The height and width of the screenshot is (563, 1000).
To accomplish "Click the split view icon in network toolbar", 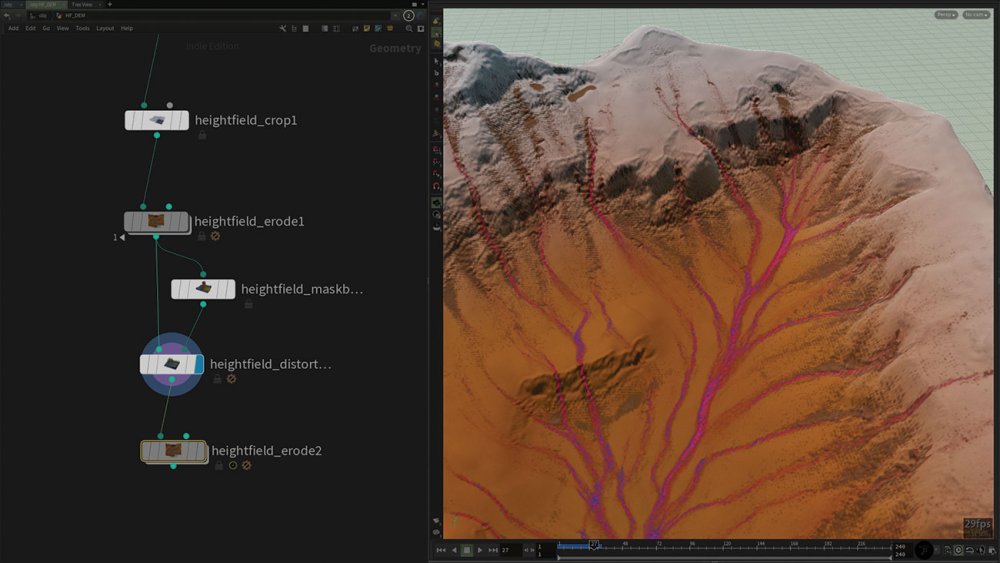I will [x=325, y=28].
